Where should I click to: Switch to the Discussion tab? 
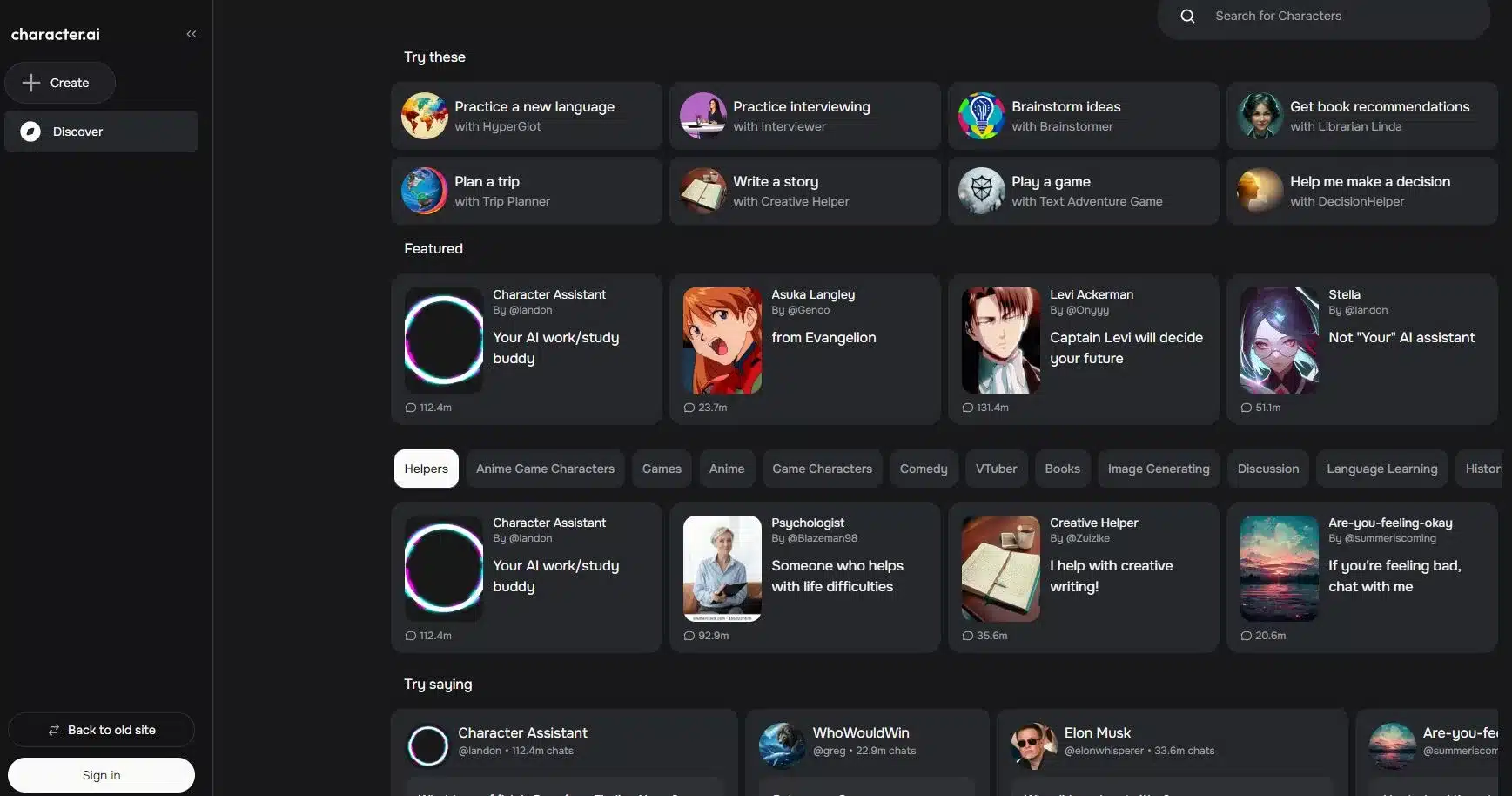point(1268,469)
